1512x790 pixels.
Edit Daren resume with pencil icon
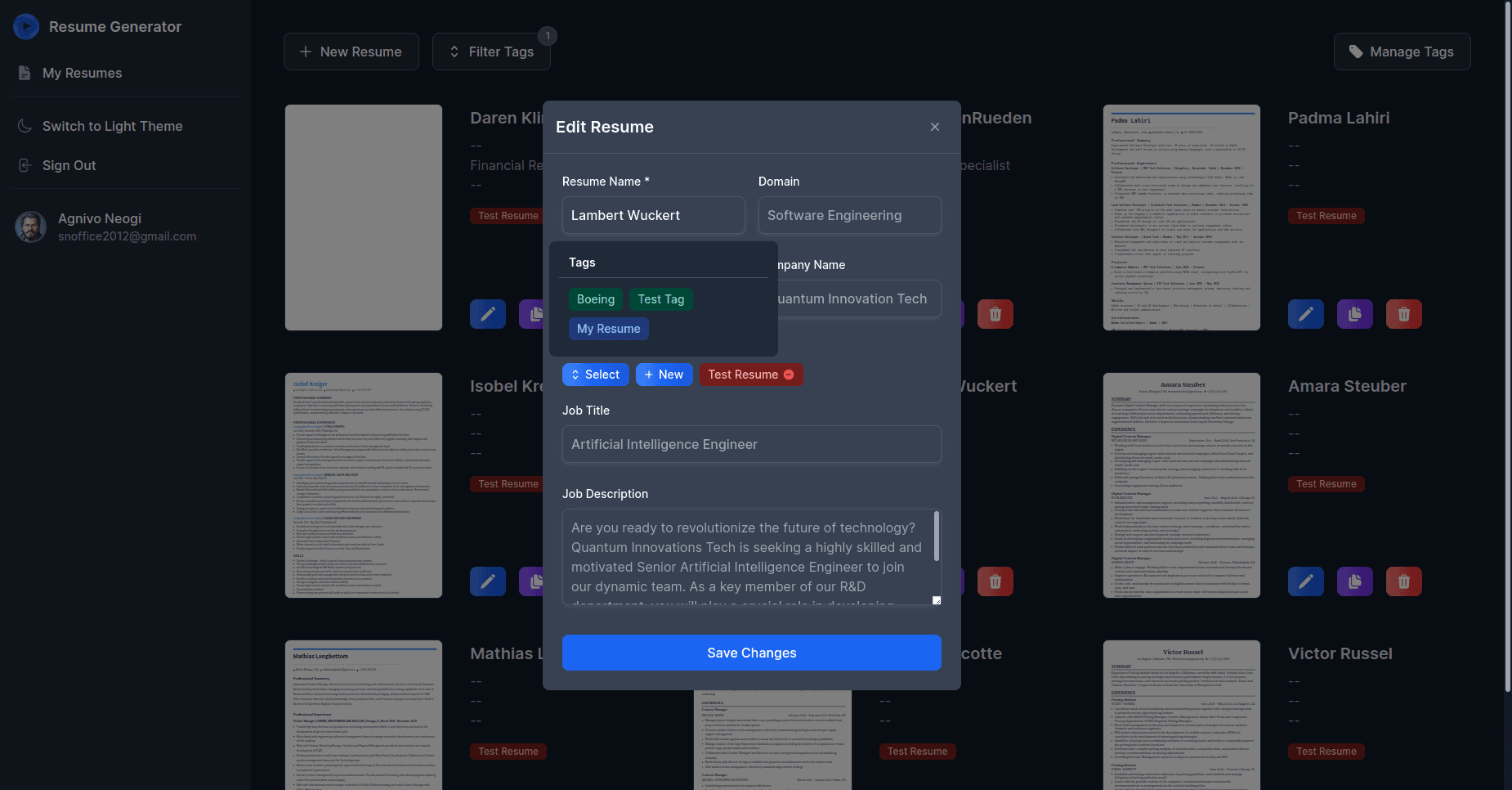[488, 314]
